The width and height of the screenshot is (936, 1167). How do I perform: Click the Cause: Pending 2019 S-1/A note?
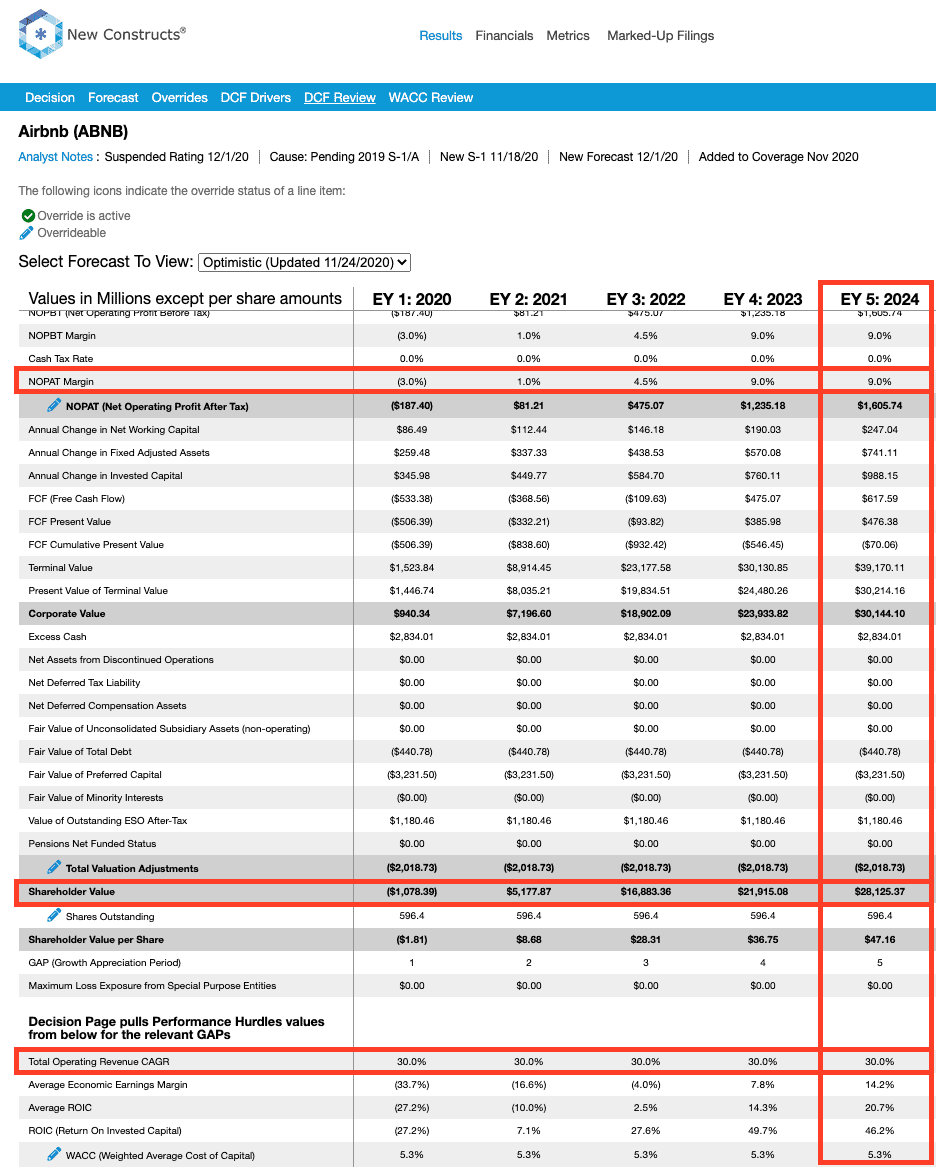click(344, 157)
